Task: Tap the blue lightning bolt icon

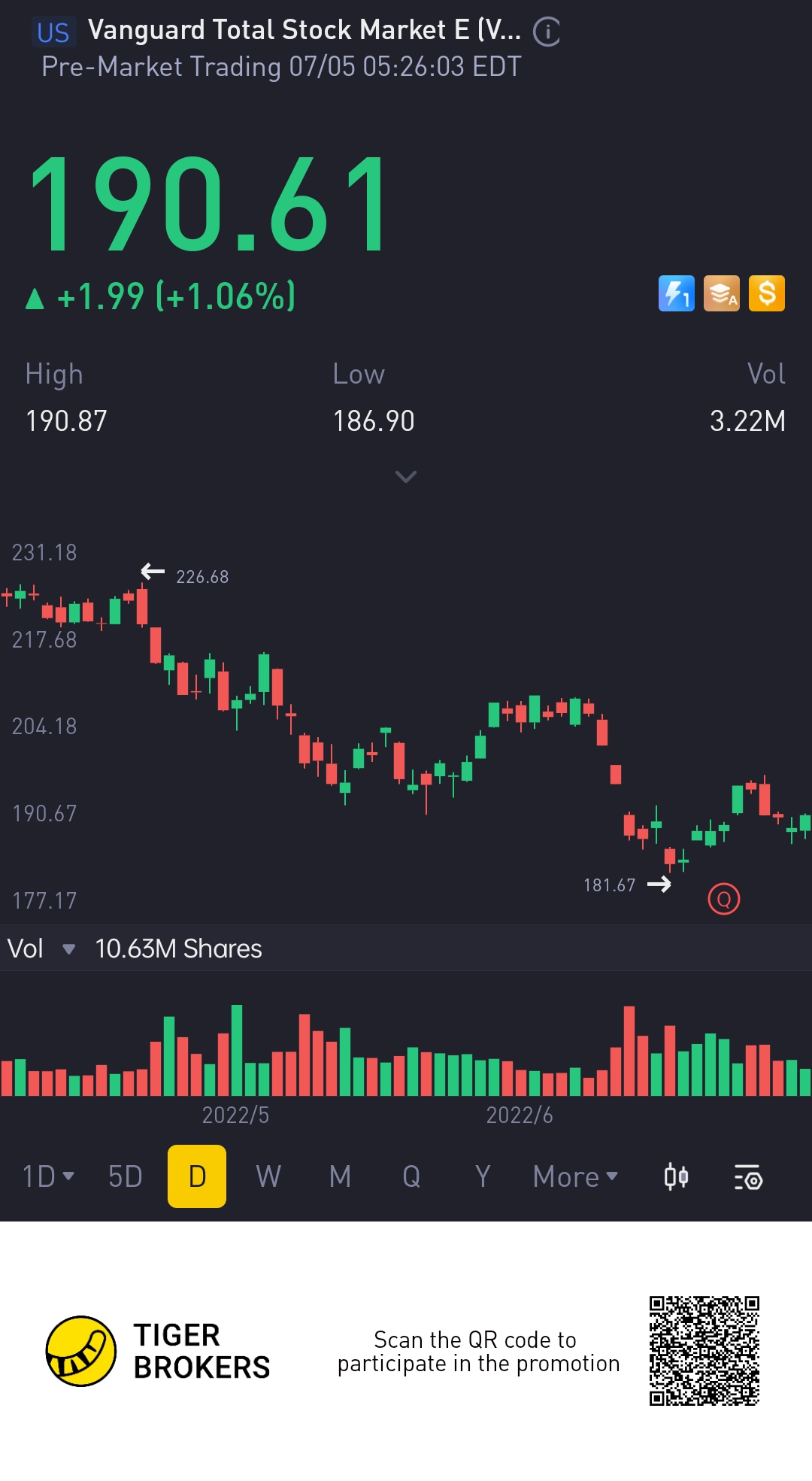Action: pos(676,293)
